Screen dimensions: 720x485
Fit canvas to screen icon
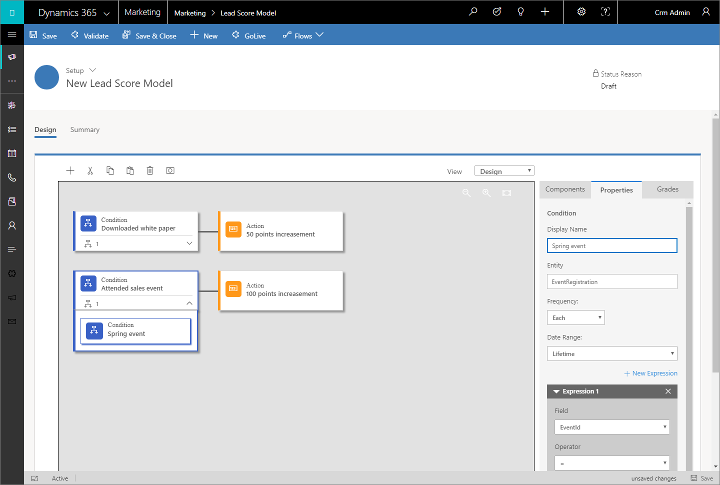point(506,193)
